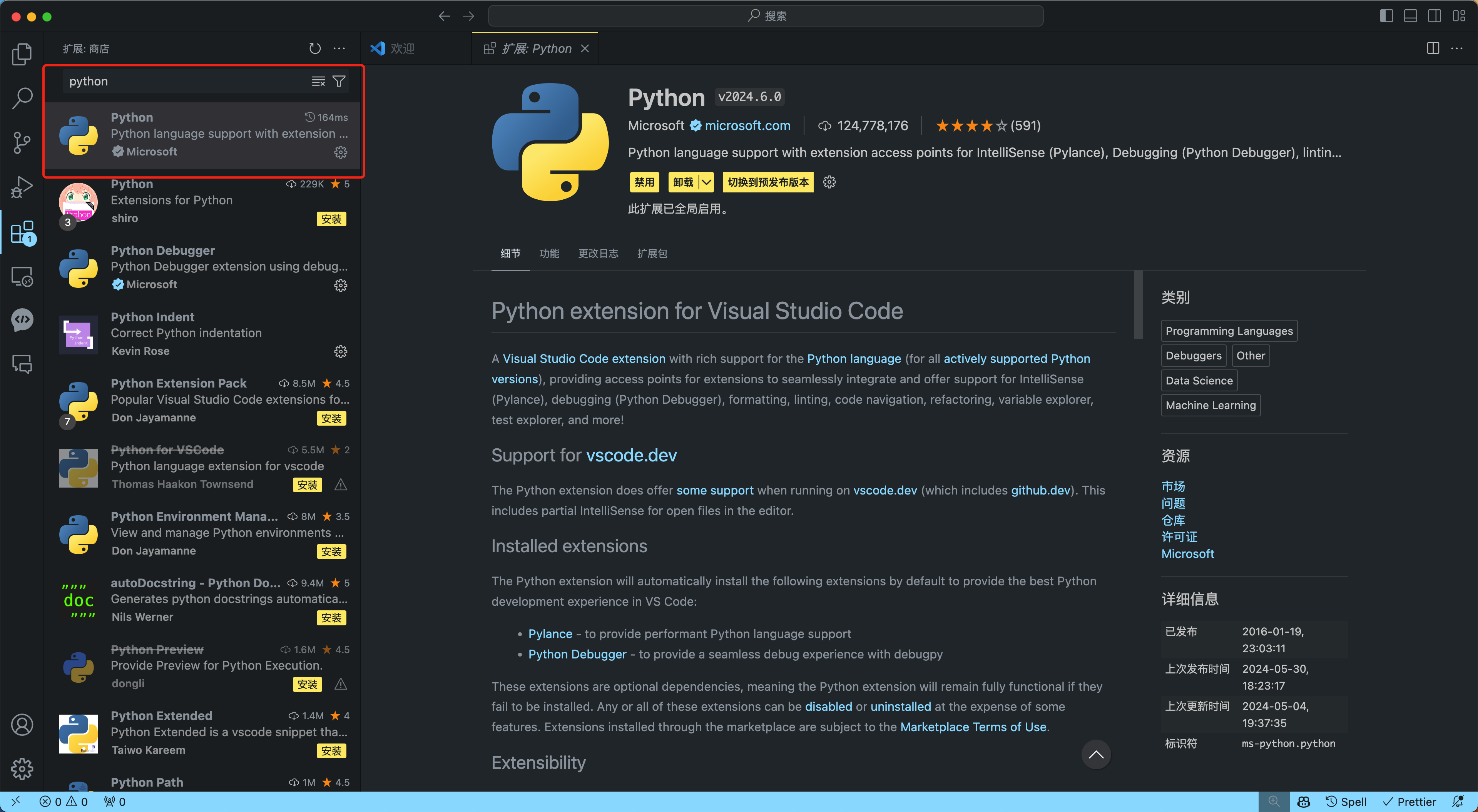Open notifications bell in status bar
This screenshot has width=1478, height=812.
coord(1457,801)
